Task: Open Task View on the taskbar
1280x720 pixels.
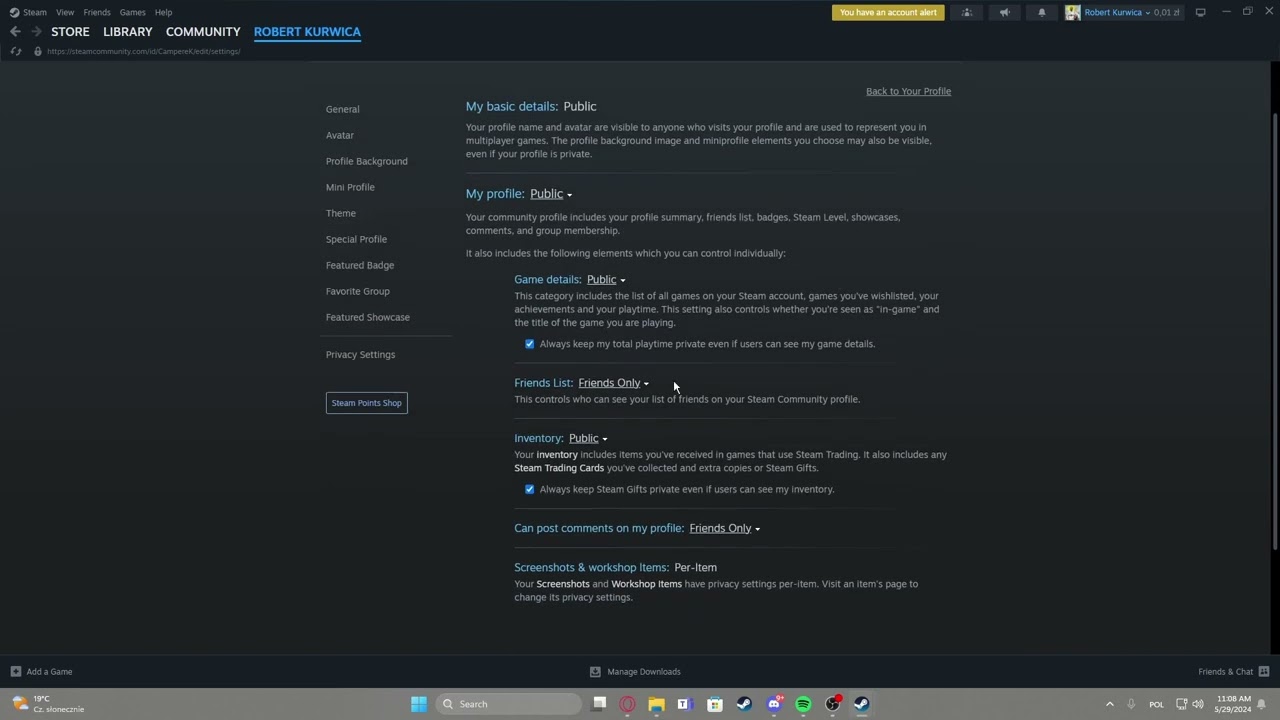Action: click(x=599, y=704)
